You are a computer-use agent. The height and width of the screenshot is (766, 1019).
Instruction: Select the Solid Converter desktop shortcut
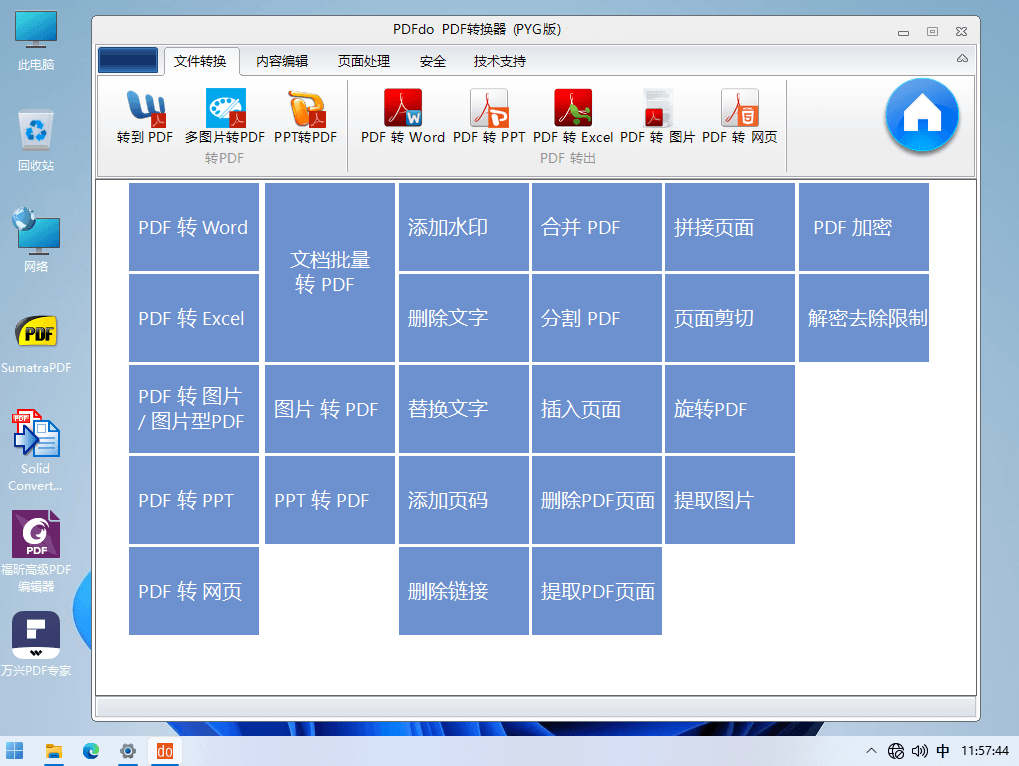click(x=36, y=450)
